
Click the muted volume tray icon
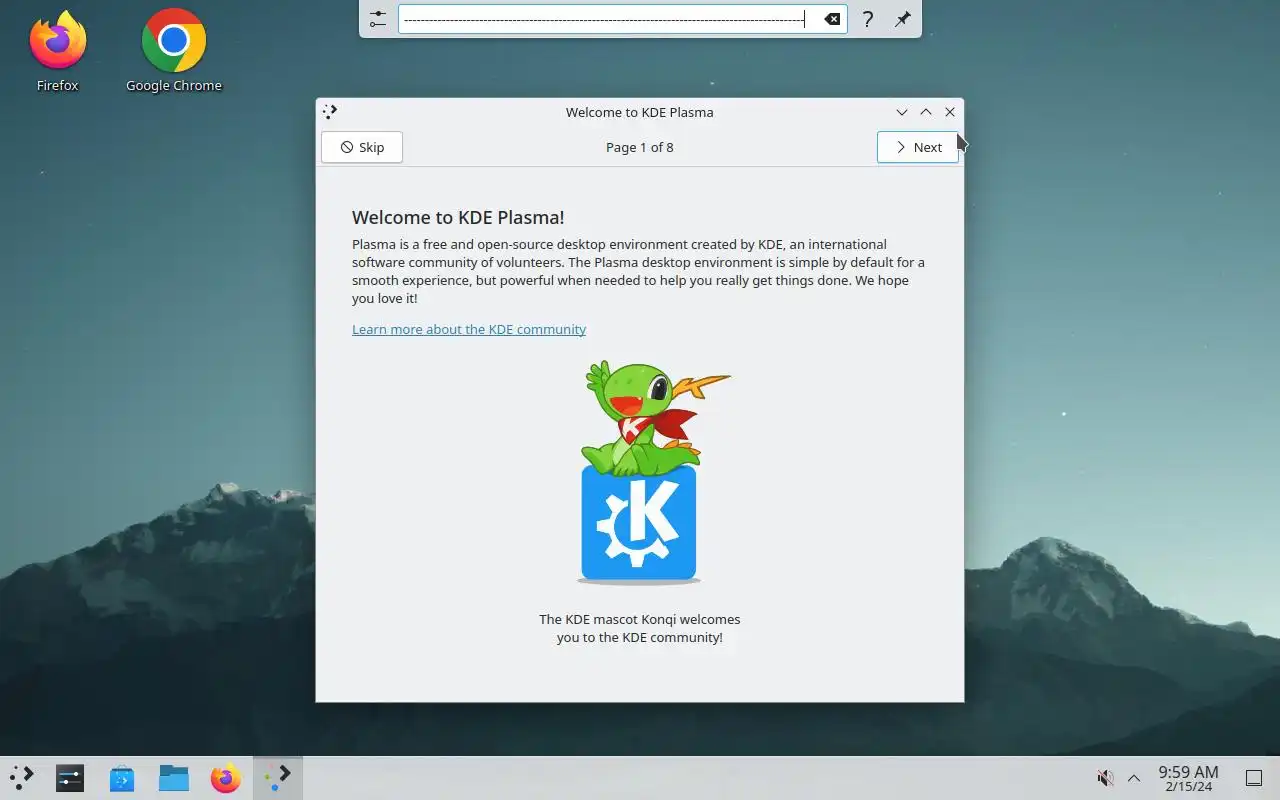pos(1105,778)
